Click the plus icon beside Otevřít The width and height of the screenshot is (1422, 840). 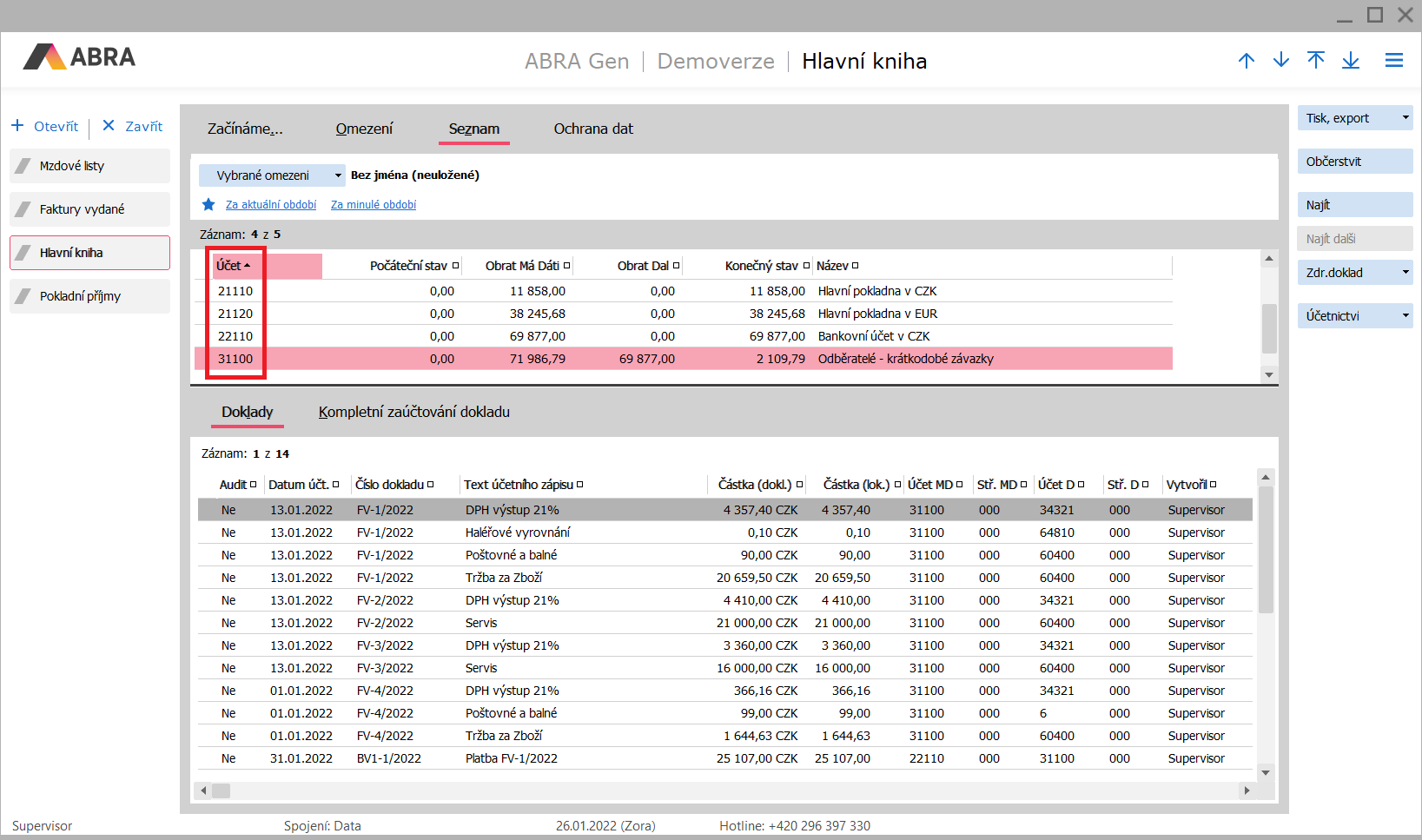tap(17, 126)
